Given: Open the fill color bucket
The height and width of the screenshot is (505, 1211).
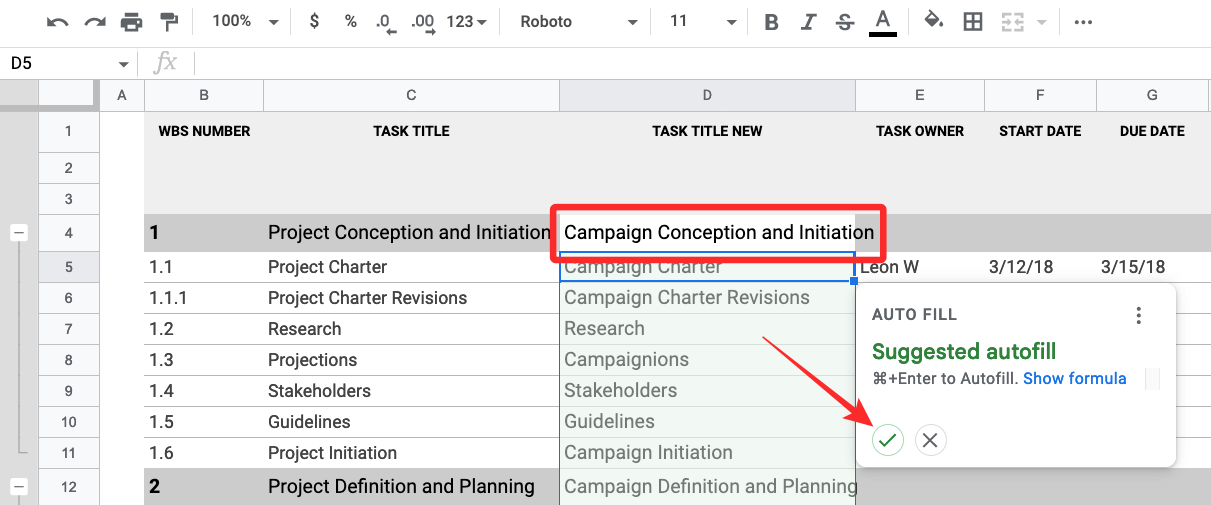Looking at the screenshot, I should pos(934,21).
